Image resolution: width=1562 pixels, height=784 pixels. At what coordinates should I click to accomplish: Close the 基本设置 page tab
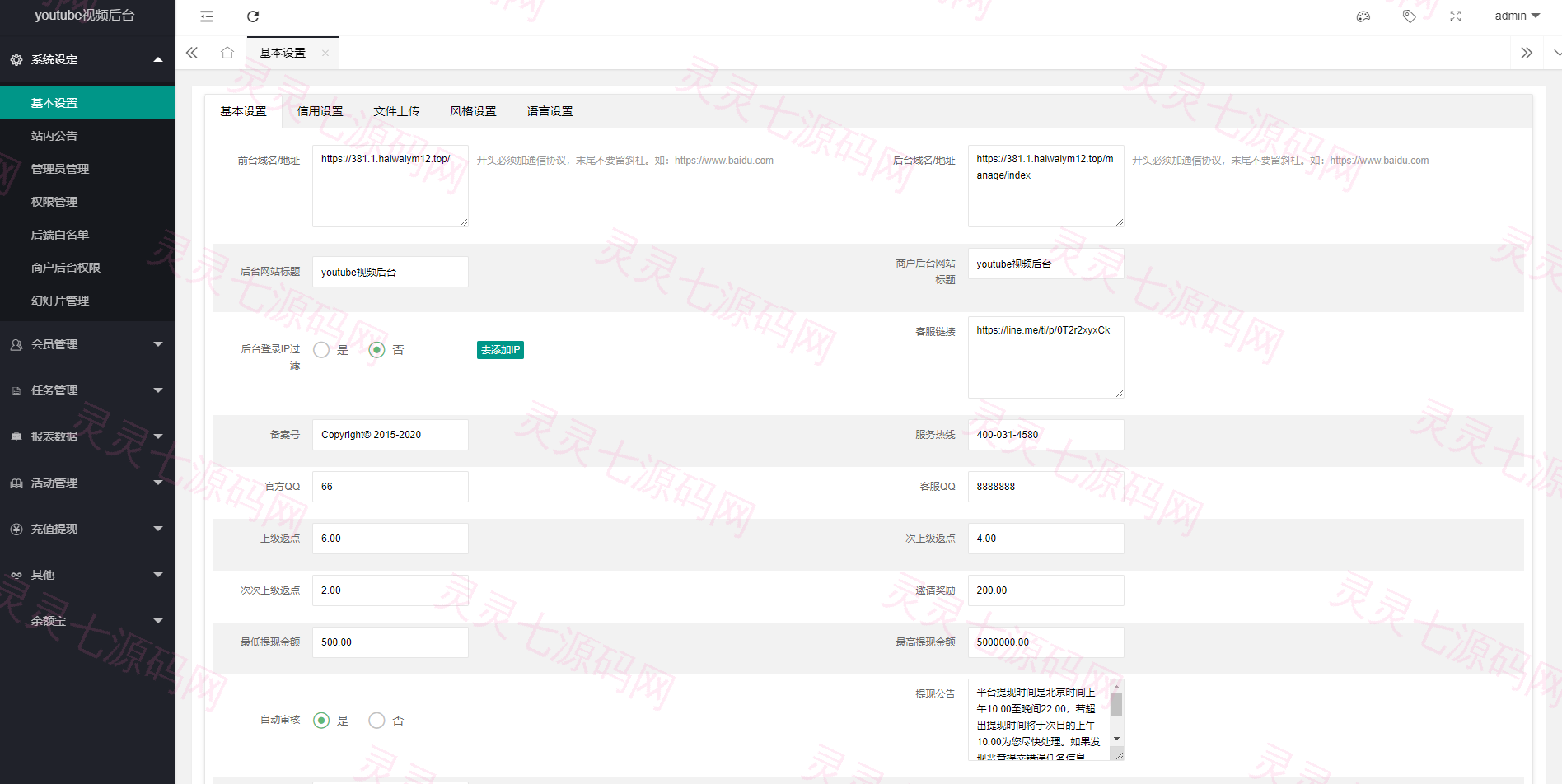(325, 54)
